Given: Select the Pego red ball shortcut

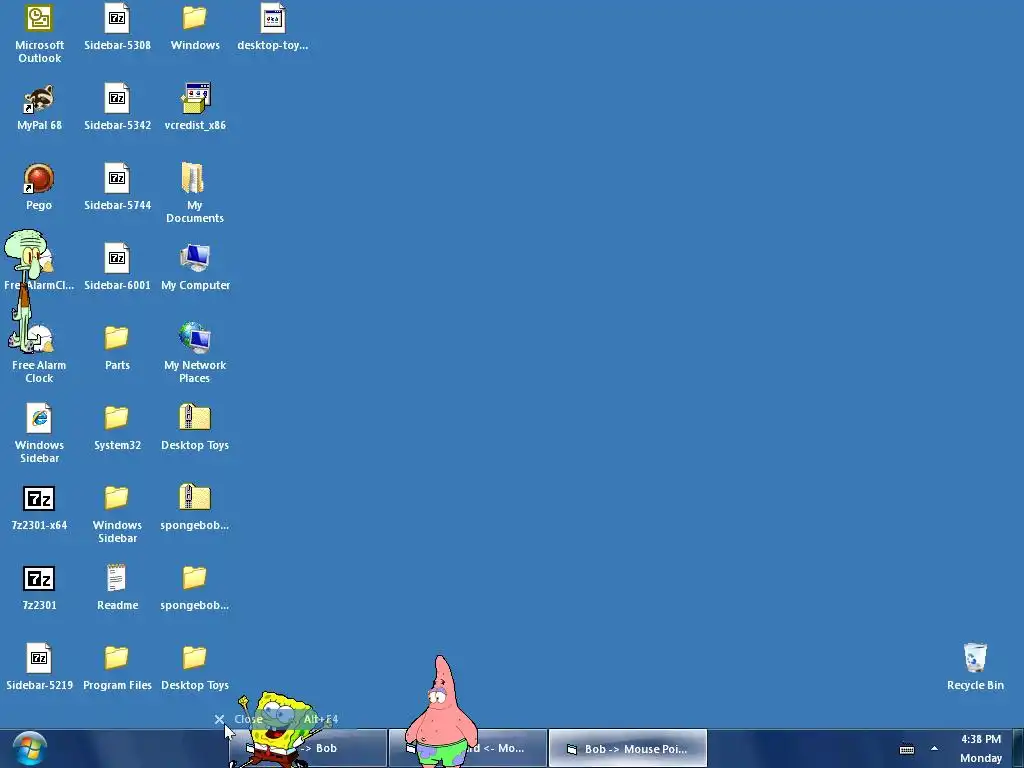Looking at the screenshot, I should pos(39,178).
